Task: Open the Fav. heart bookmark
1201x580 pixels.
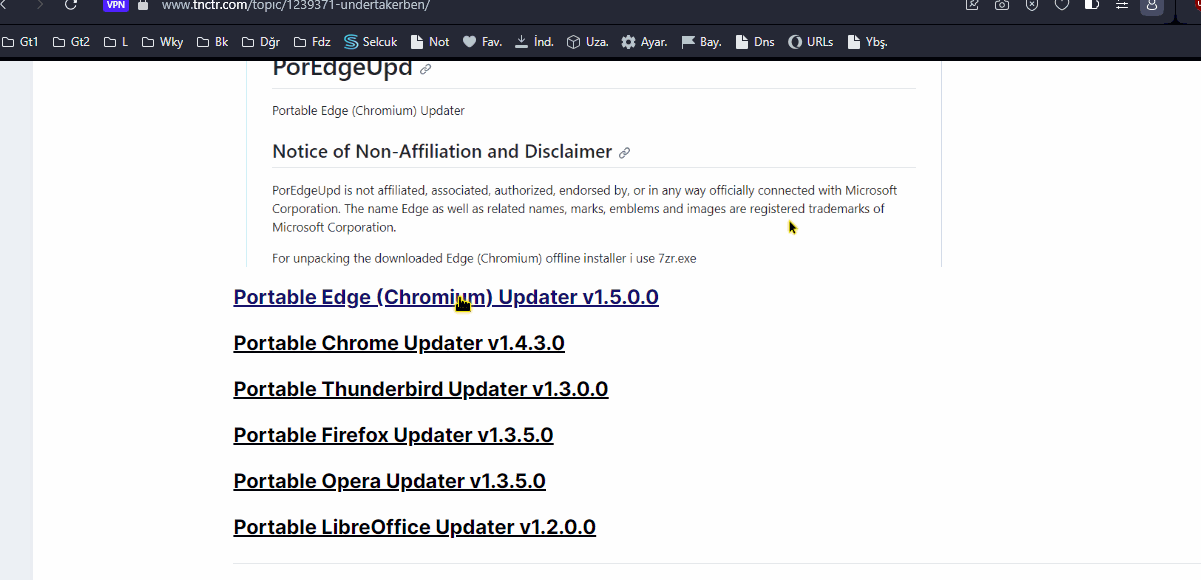Action: pos(482,42)
